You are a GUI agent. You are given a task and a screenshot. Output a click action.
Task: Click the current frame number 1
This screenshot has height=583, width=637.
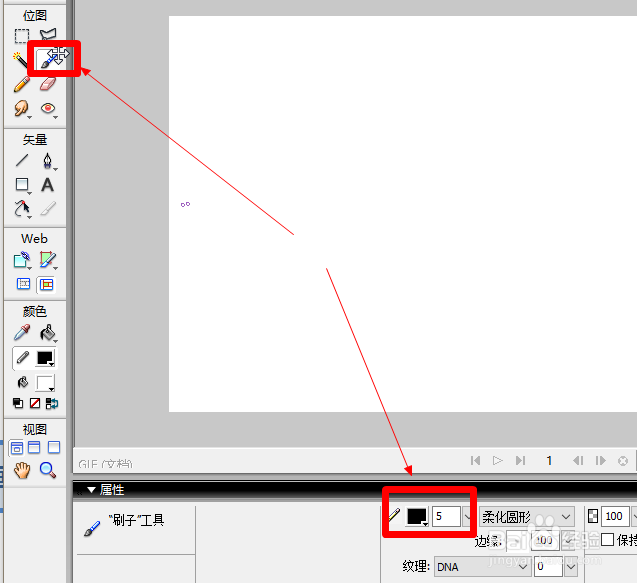(549, 460)
